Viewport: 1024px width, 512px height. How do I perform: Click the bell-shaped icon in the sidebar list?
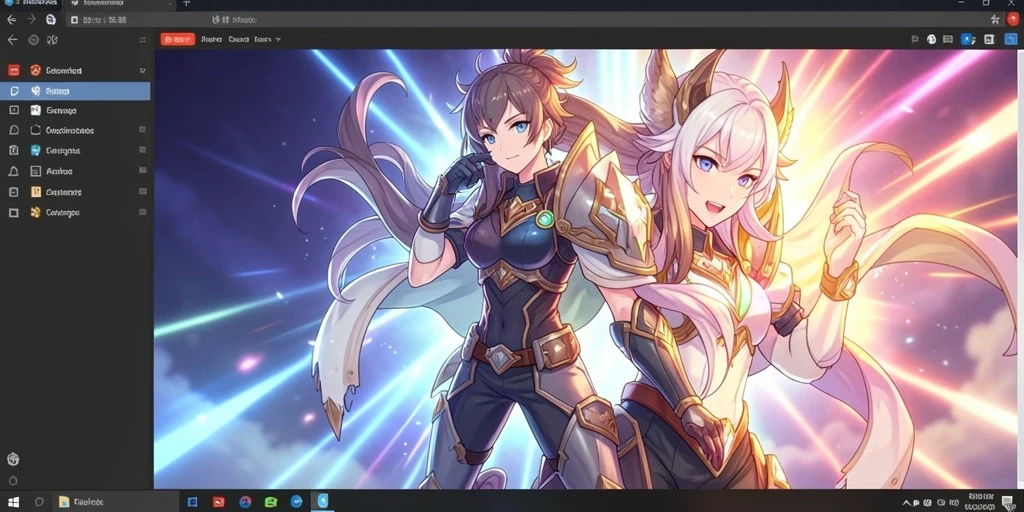(14, 171)
